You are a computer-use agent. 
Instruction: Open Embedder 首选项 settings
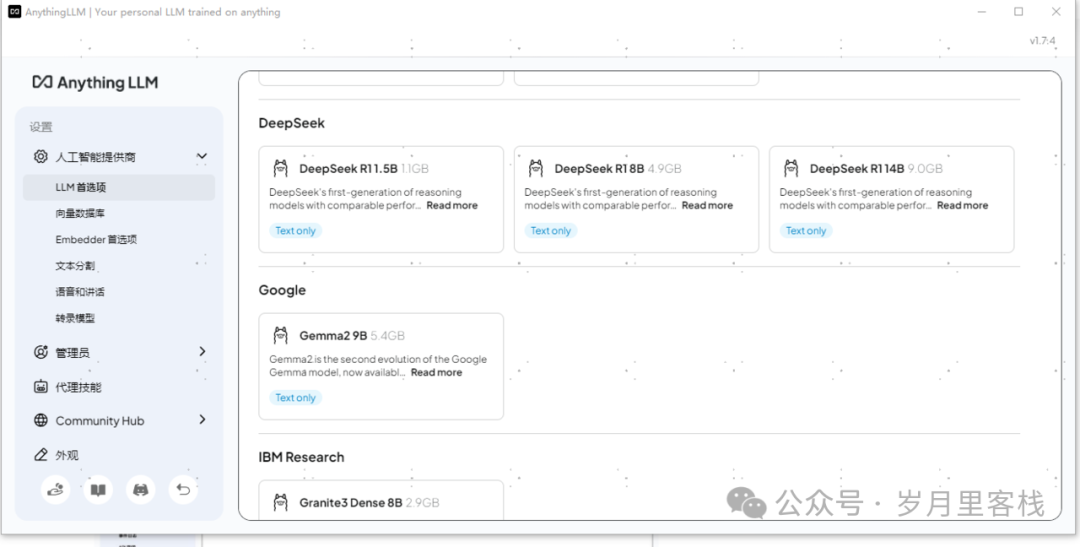(x=96, y=240)
